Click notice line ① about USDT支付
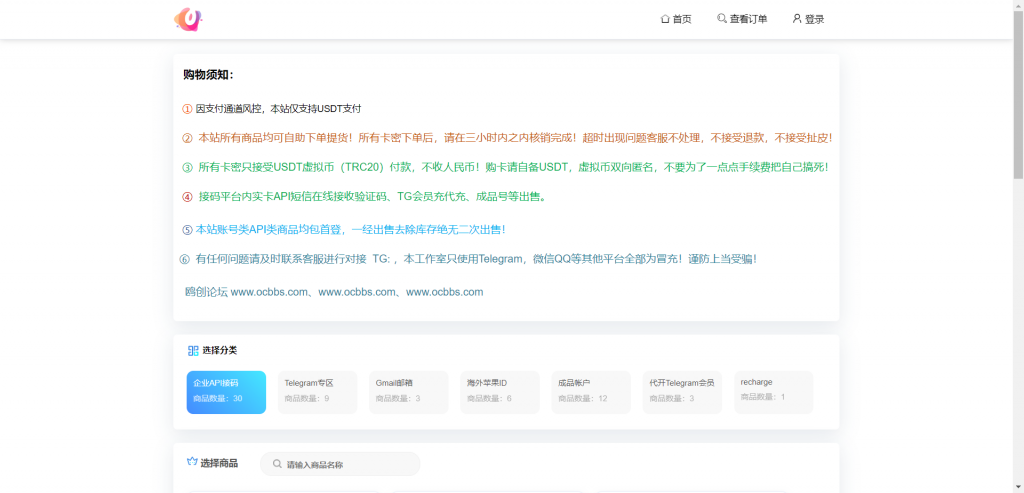 (x=272, y=109)
